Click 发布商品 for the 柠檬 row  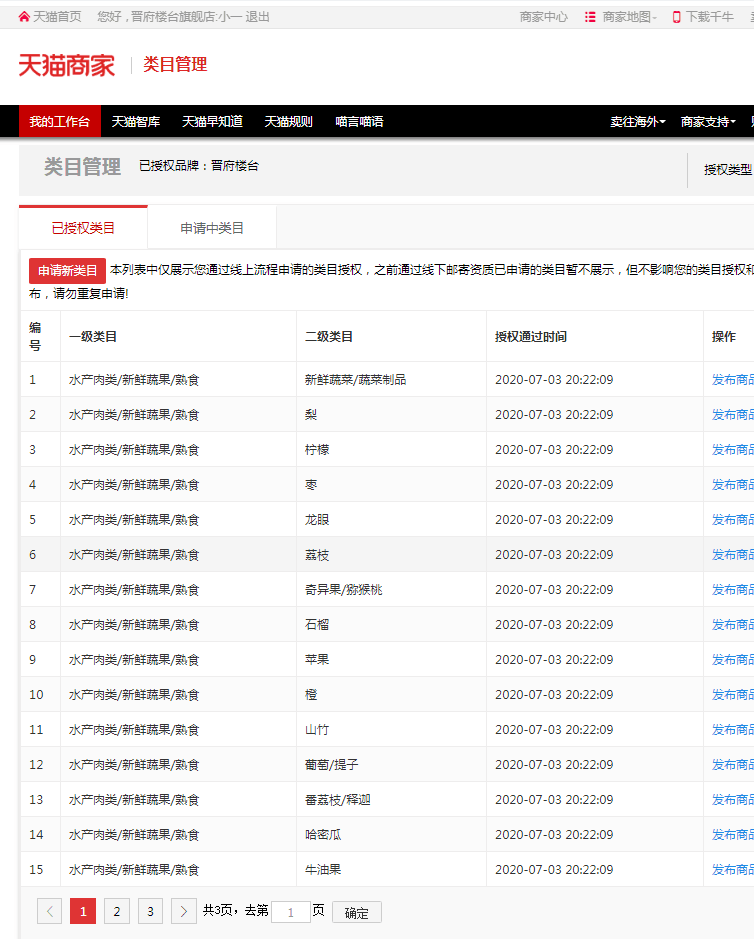click(x=733, y=450)
